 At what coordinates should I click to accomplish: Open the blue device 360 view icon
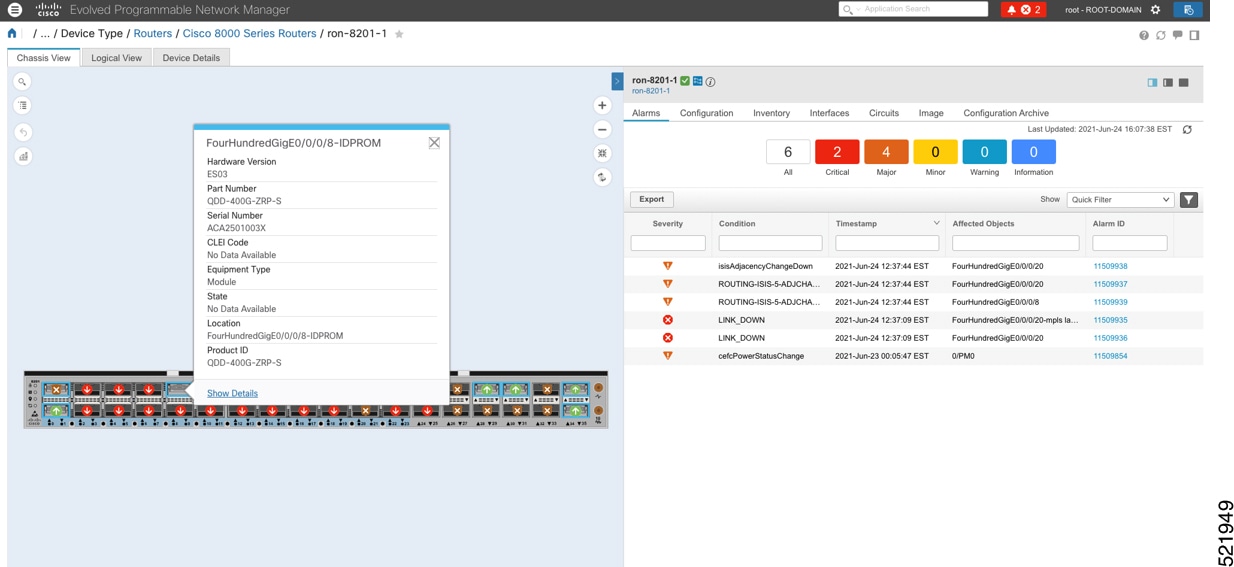pyautogui.click(x=698, y=81)
